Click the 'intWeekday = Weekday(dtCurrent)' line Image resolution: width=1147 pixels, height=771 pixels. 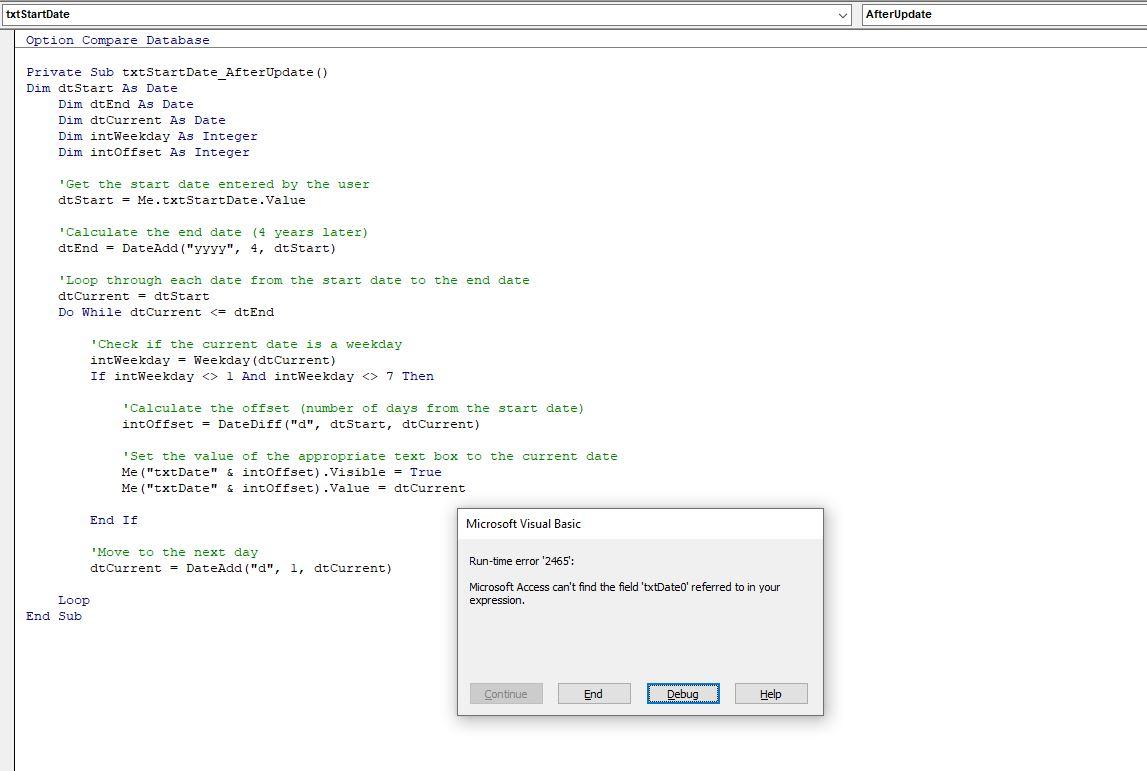click(x=213, y=361)
